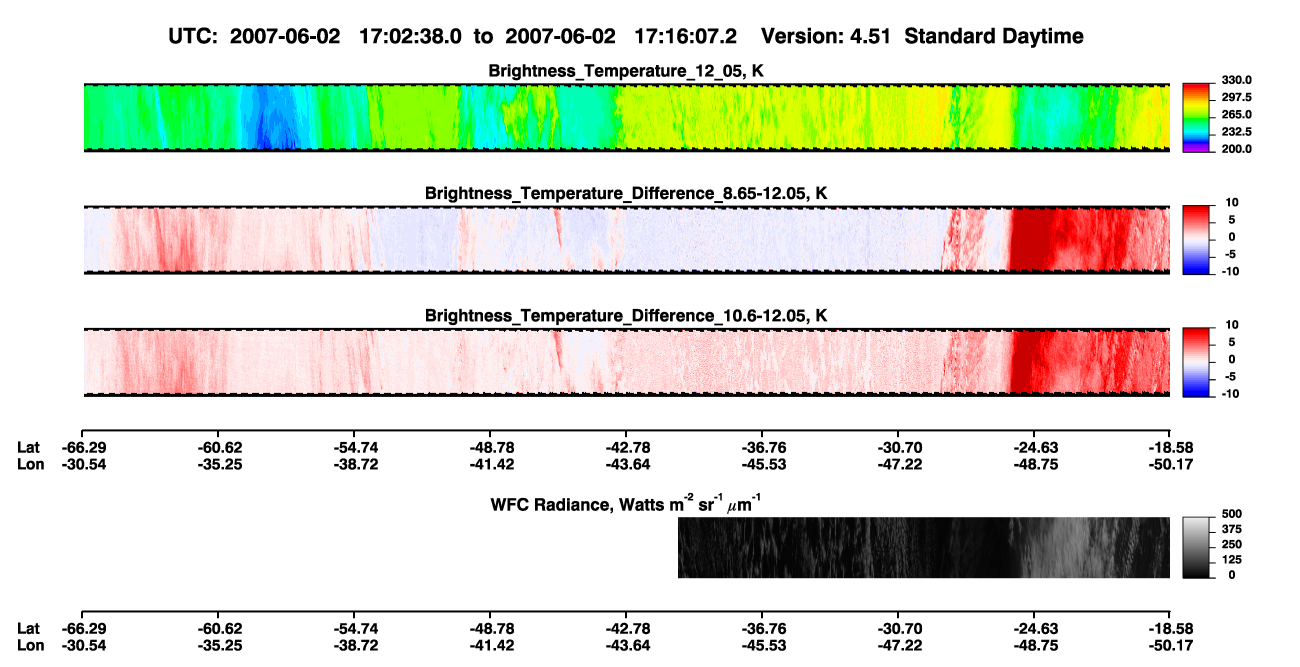This screenshot has height=667, width=1300.
Task: Click the 250 label on WFC colorbar
Action: tap(1232, 544)
